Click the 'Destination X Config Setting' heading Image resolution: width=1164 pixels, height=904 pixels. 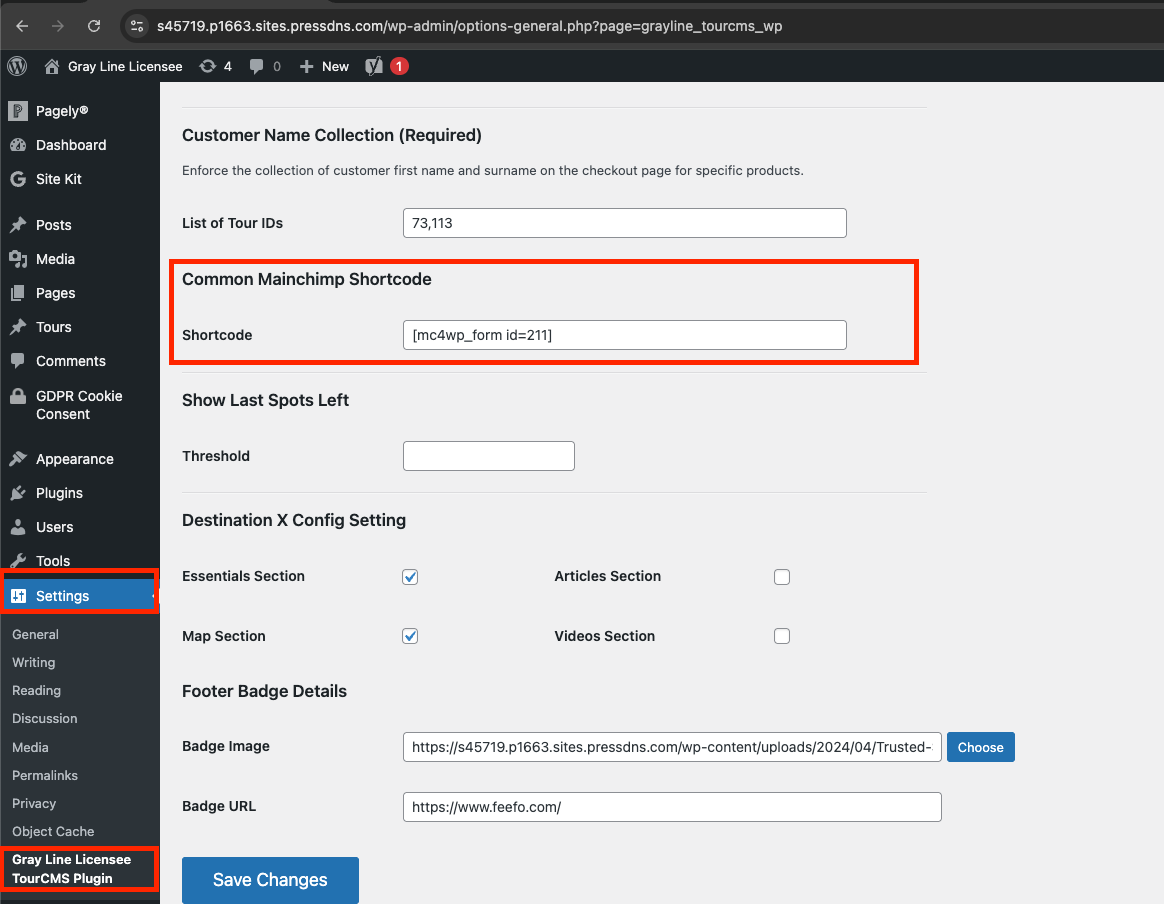pyautogui.click(x=294, y=520)
